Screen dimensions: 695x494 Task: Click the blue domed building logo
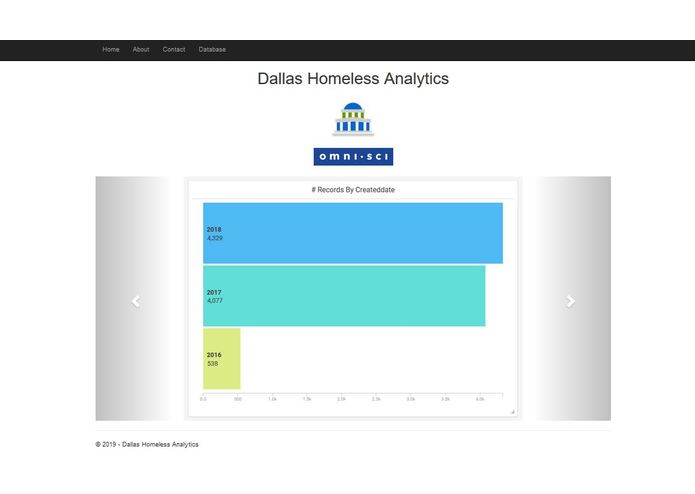click(353, 119)
